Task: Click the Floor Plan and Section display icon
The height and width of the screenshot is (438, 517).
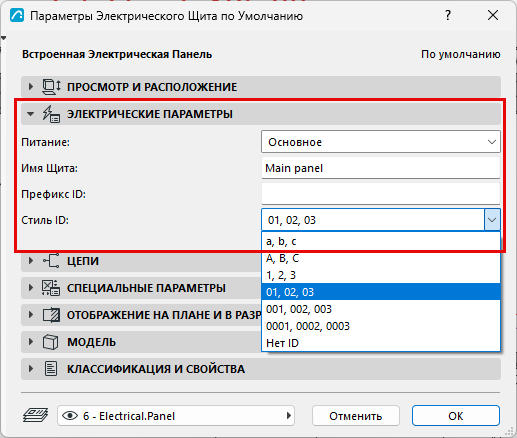Action: [x=51, y=315]
